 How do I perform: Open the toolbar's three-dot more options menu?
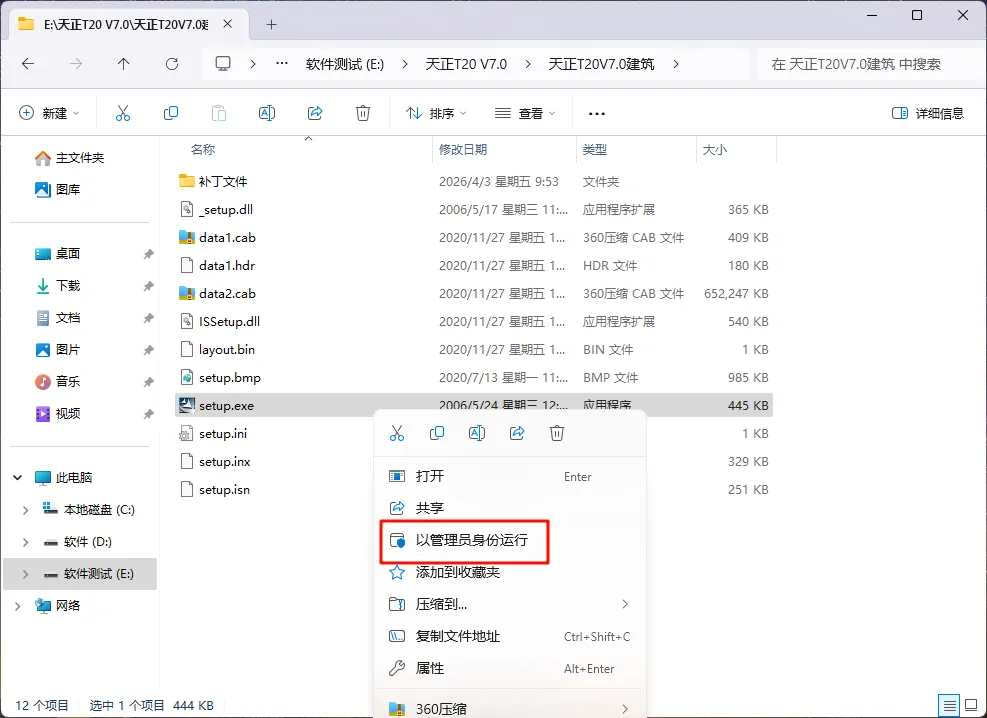[x=596, y=114]
